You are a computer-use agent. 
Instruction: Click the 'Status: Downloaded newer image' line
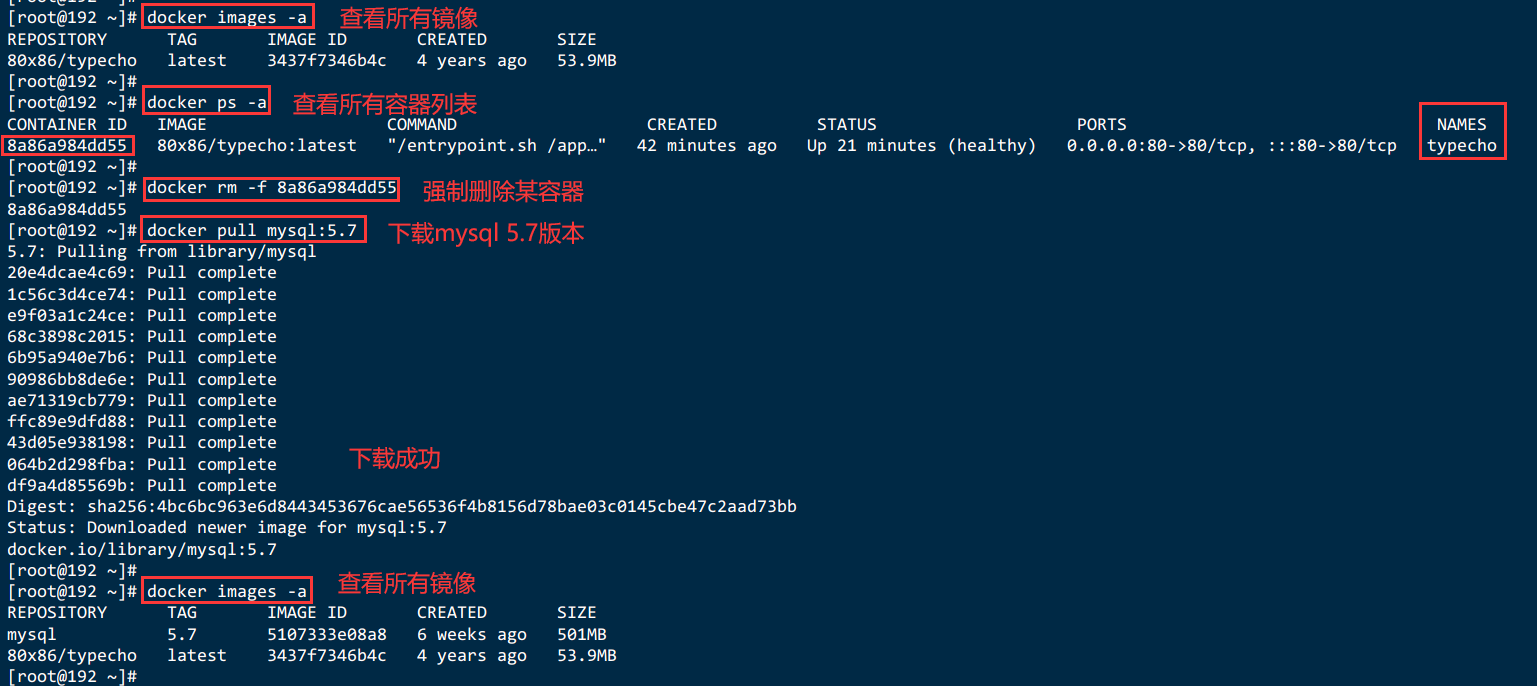tap(227, 528)
